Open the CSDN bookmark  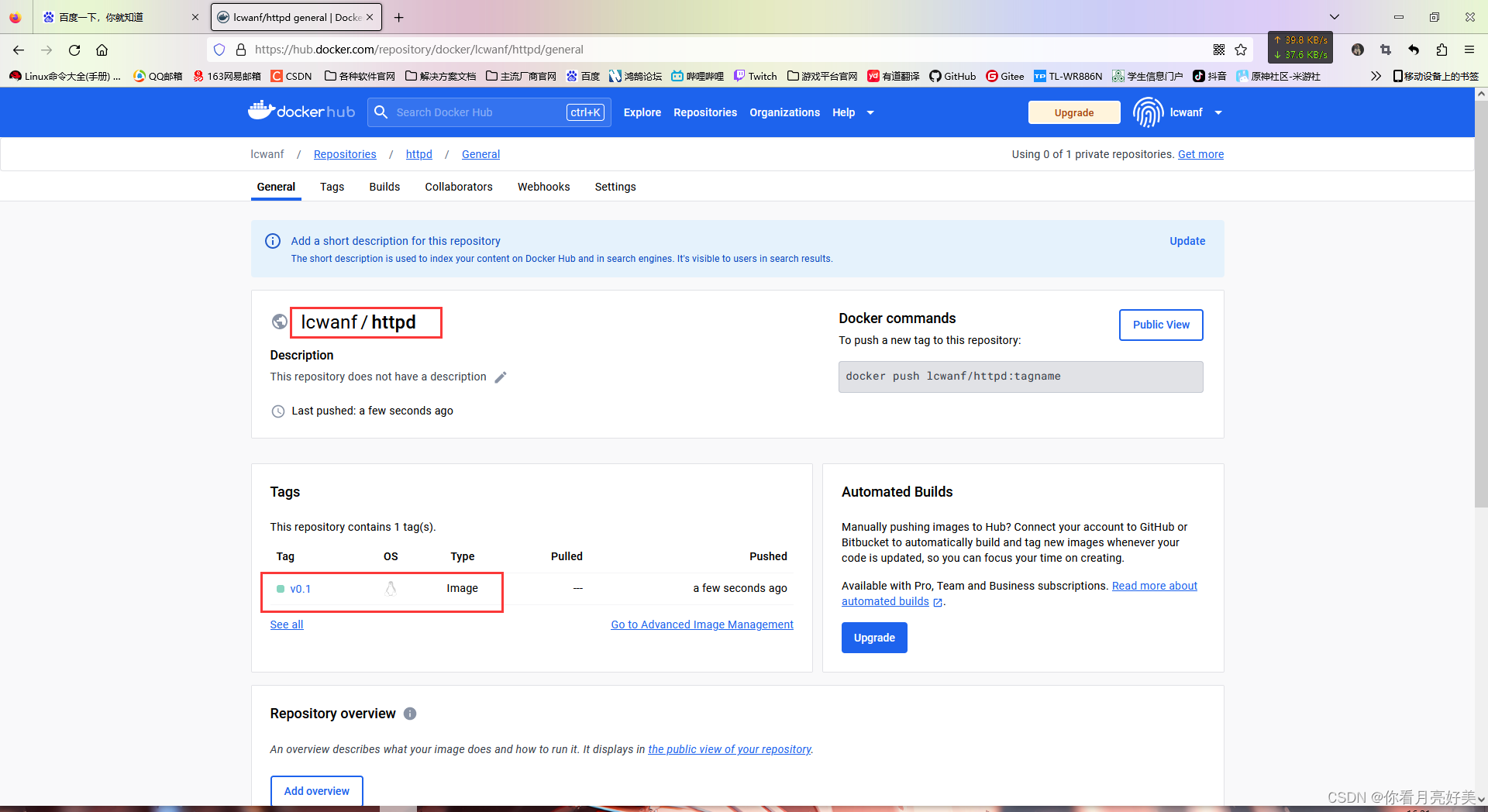point(291,76)
